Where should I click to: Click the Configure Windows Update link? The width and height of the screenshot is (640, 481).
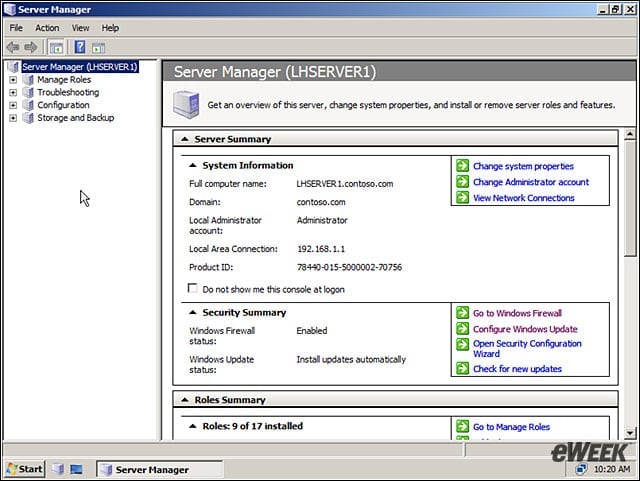click(x=525, y=329)
